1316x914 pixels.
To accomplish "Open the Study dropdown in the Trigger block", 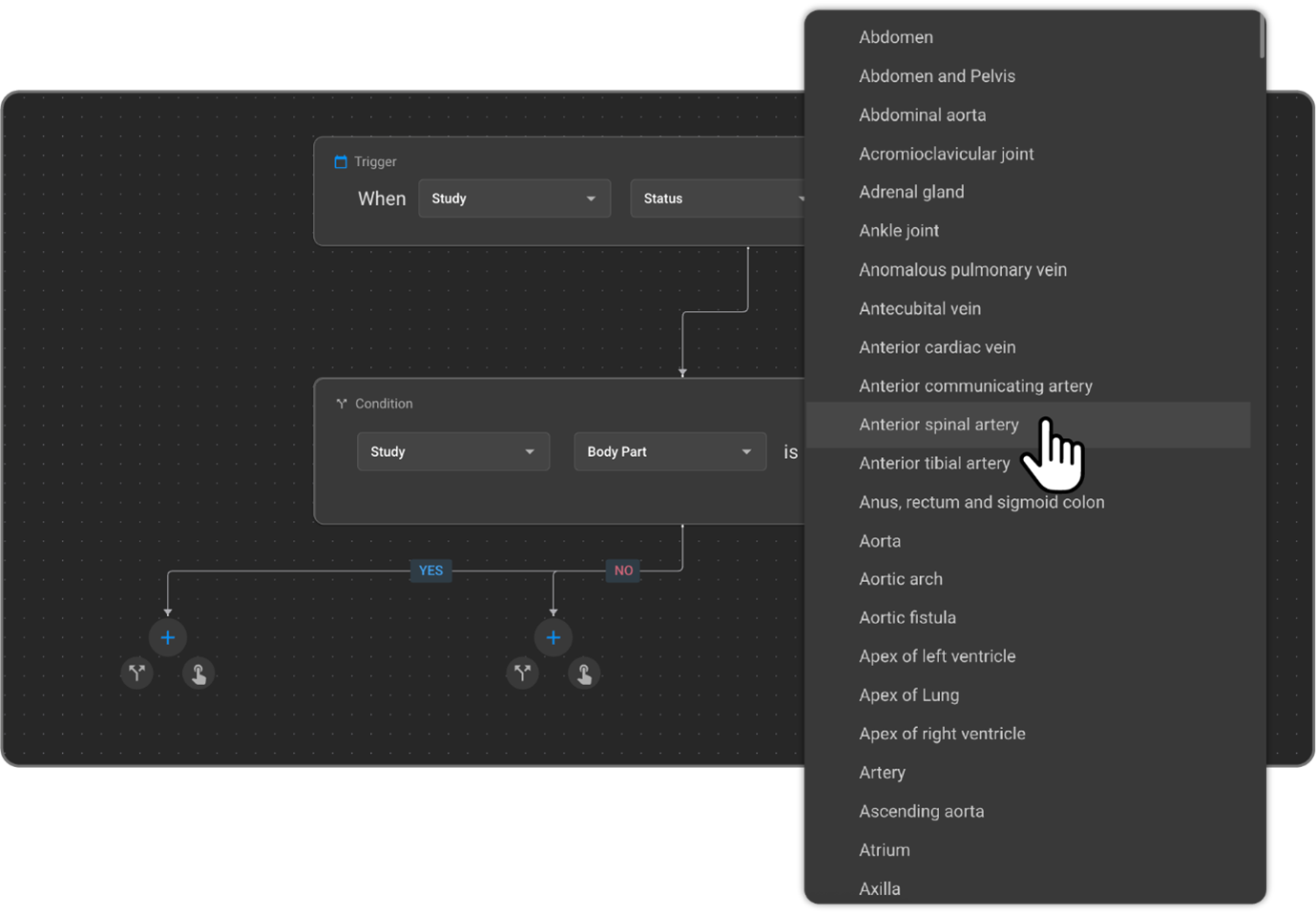I will click(513, 198).
